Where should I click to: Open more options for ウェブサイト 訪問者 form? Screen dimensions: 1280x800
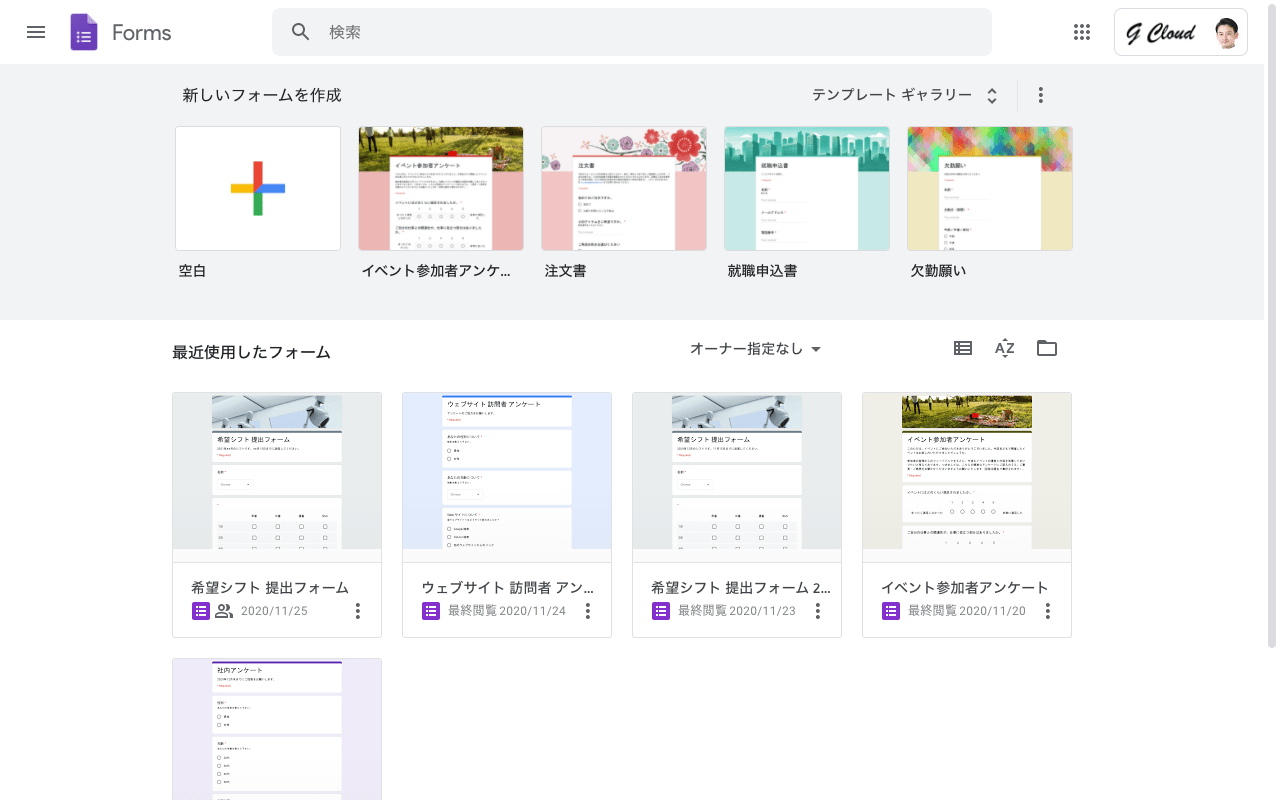pyautogui.click(x=588, y=611)
